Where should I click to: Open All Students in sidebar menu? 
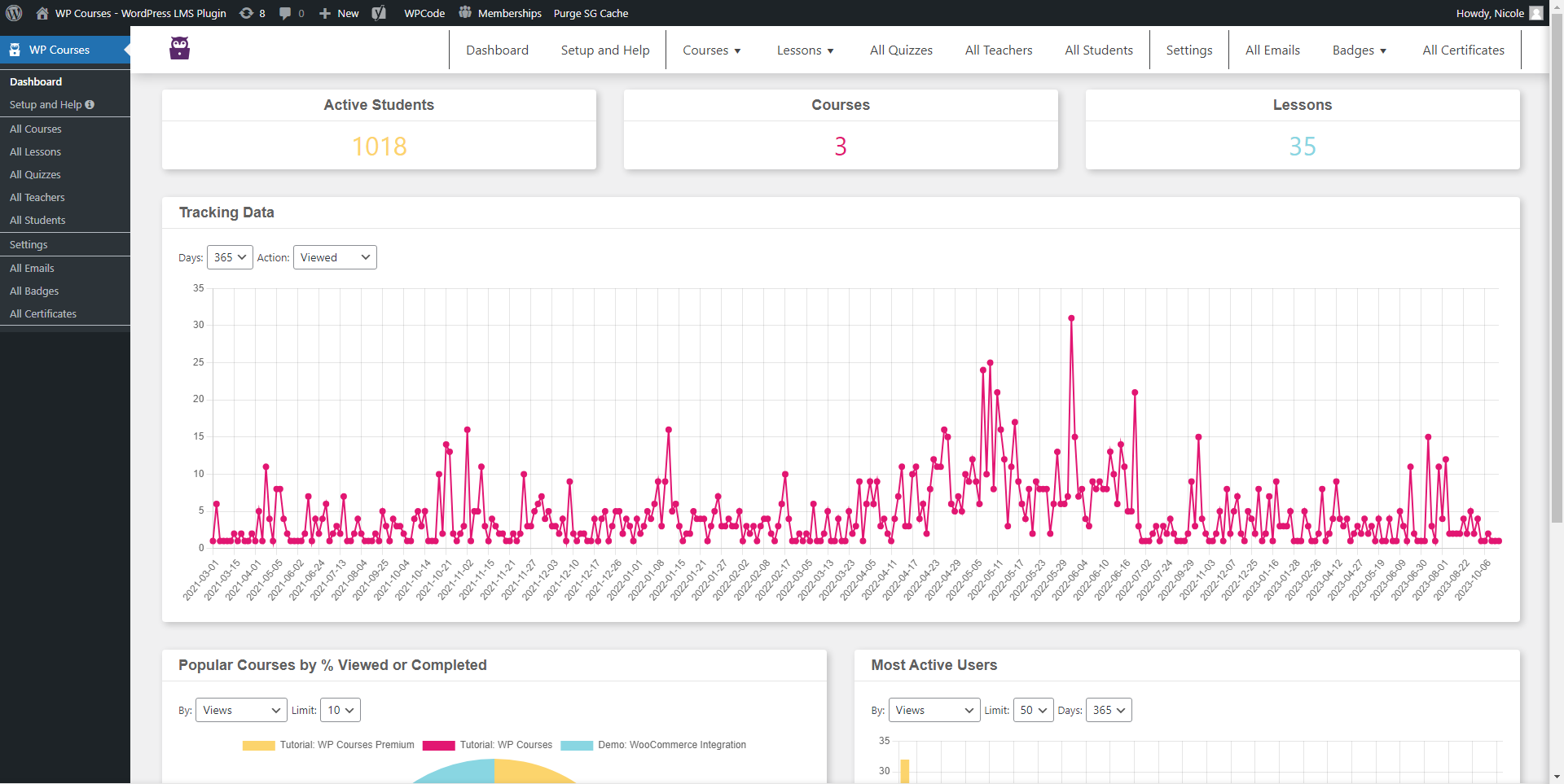coord(37,221)
